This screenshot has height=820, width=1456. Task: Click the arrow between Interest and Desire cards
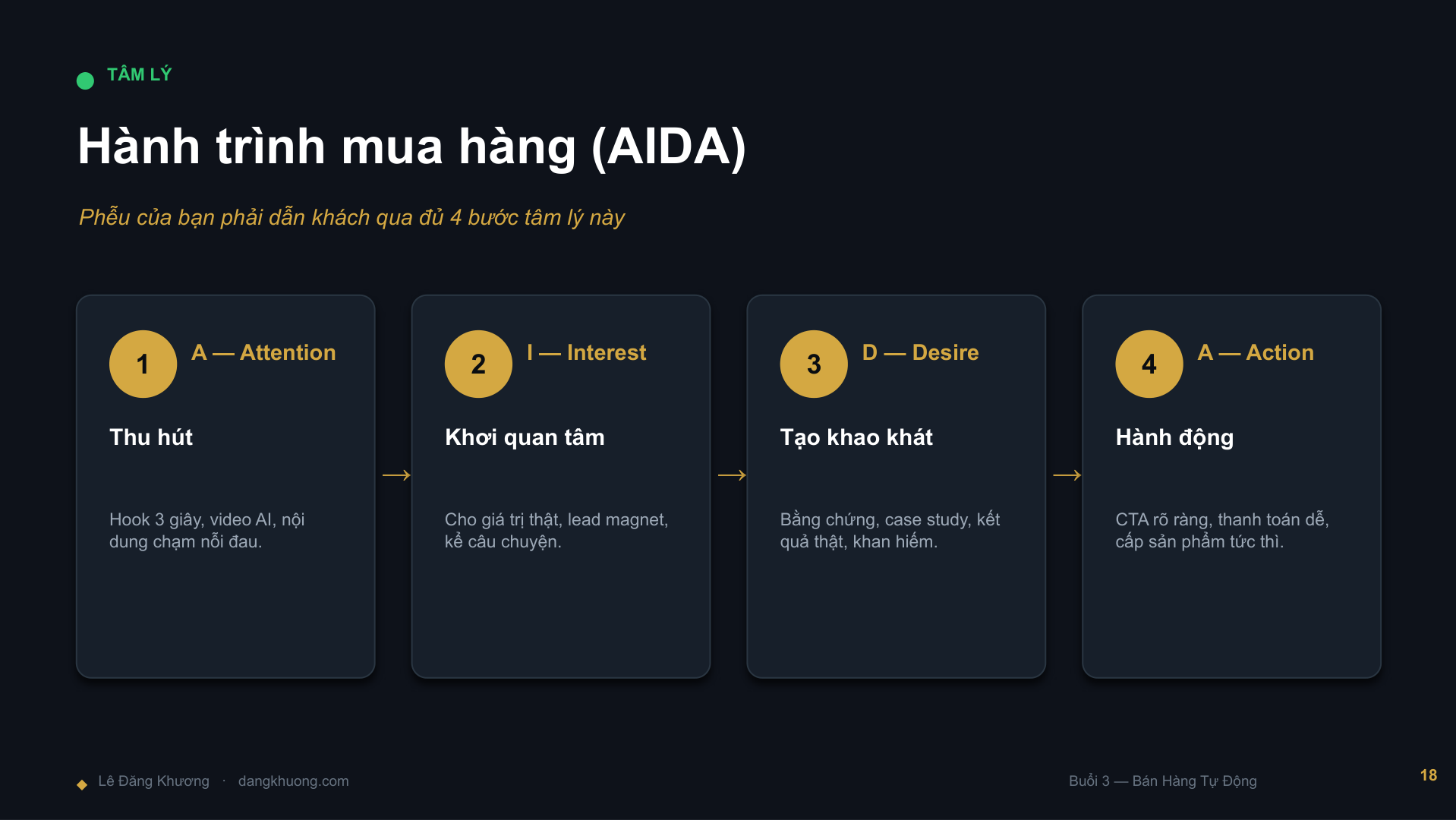point(732,475)
